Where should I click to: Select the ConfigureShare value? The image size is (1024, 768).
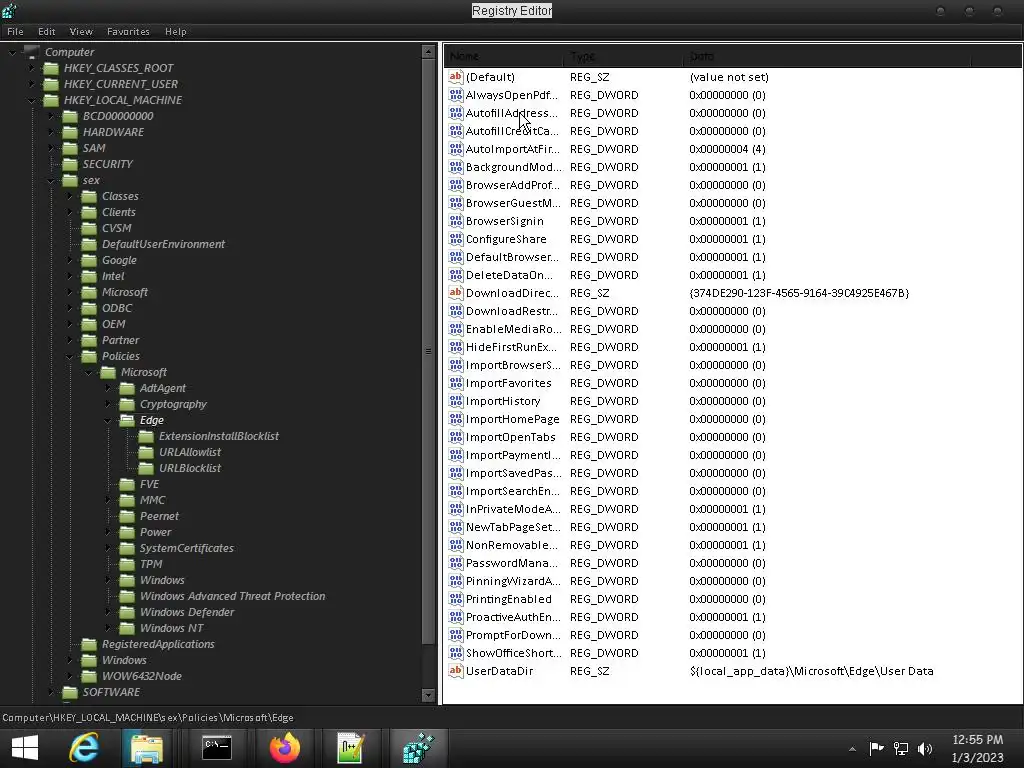pyautogui.click(x=506, y=239)
